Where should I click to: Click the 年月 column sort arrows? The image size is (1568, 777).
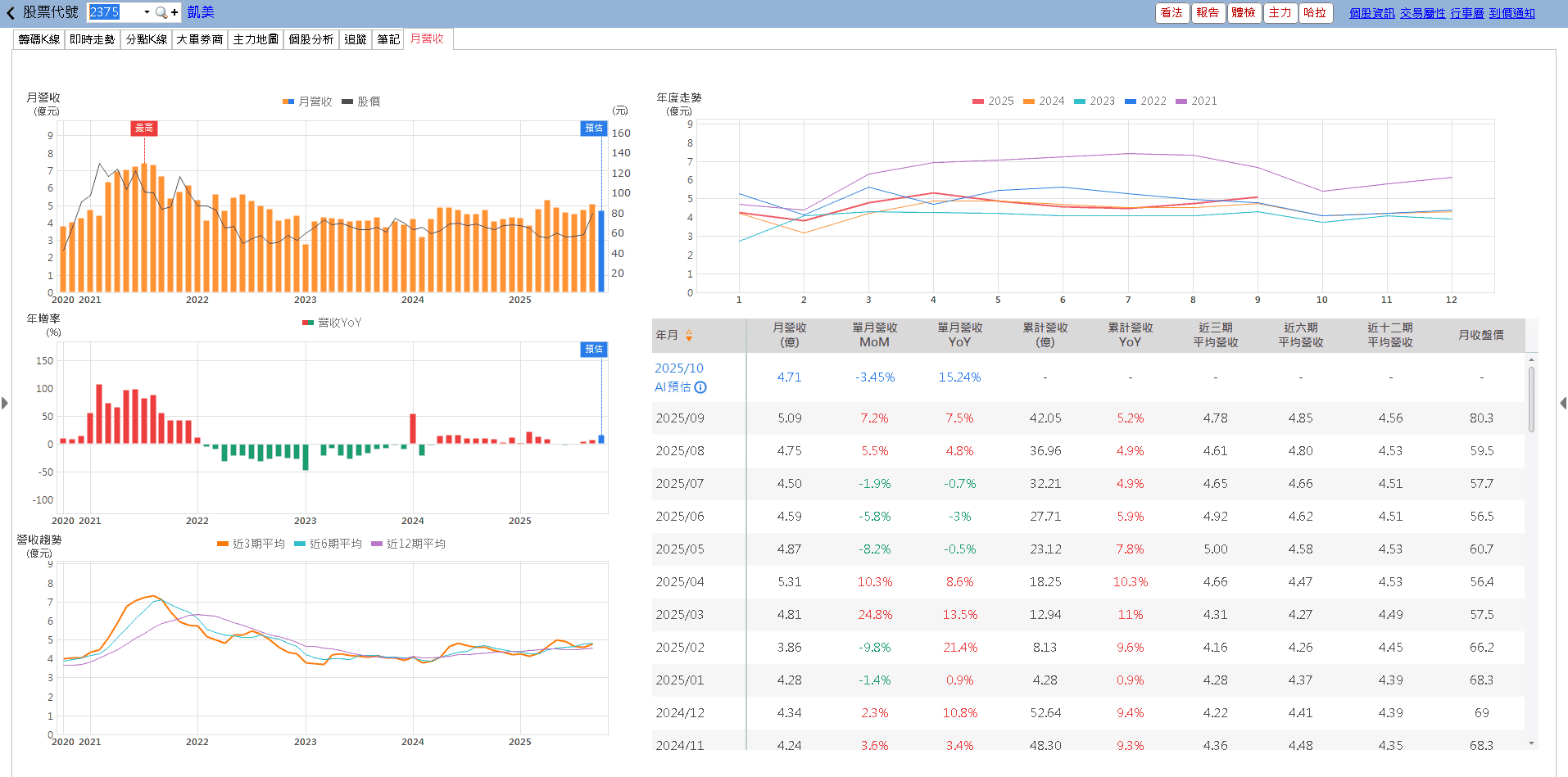pos(689,335)
